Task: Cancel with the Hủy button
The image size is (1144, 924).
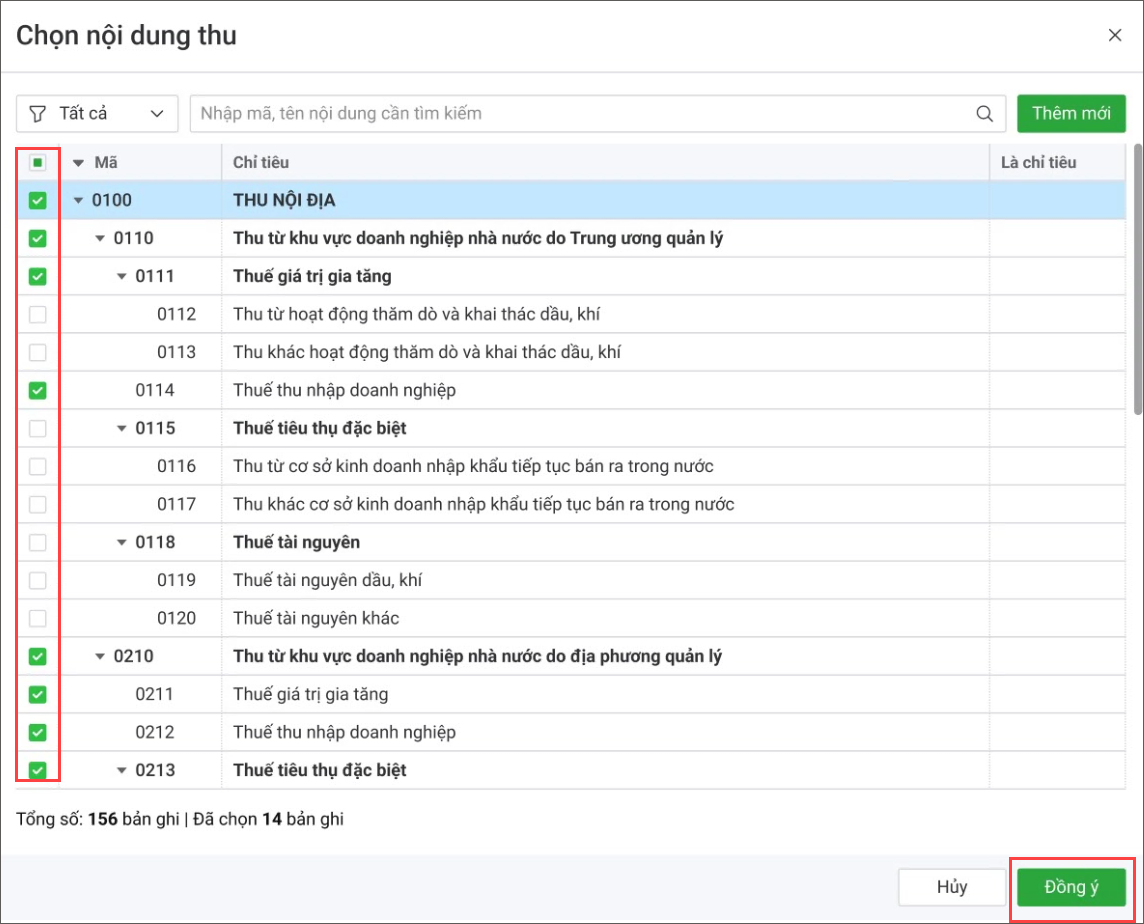Action: point(952,887)
